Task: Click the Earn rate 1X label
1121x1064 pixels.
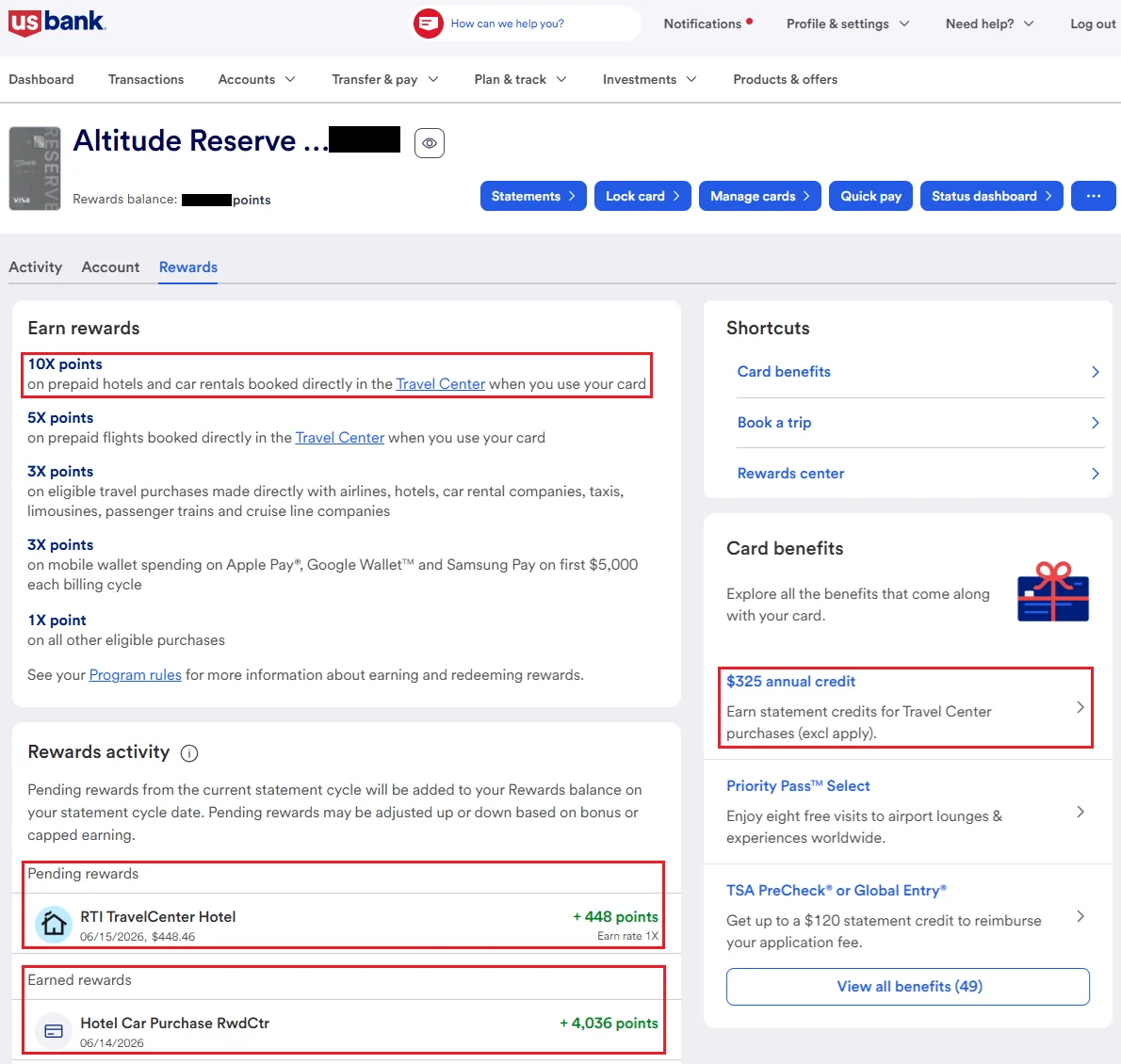Action: point(627,935)
